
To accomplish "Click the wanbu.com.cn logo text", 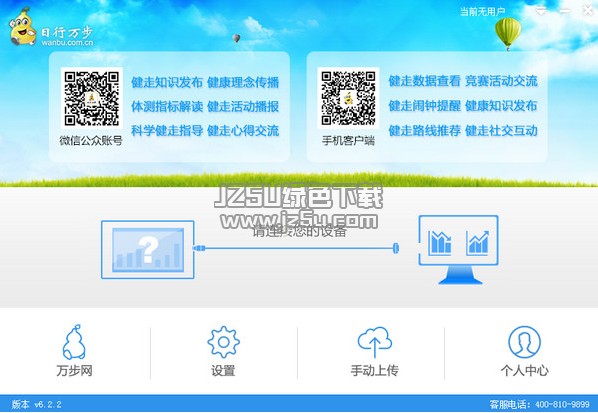I will (x=67, y=42).
